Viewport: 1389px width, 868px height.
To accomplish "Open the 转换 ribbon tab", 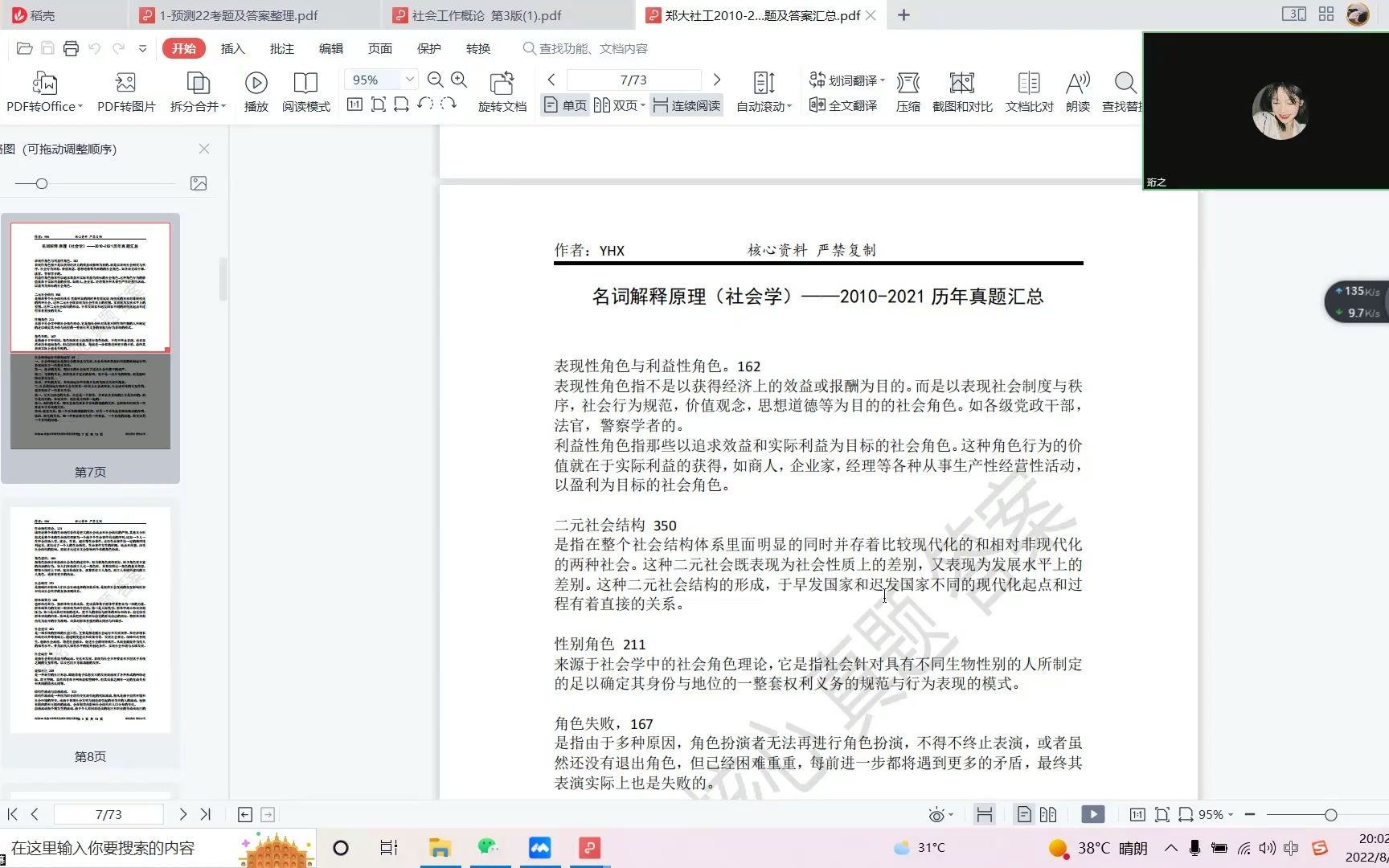I will [x=477, y=48].
